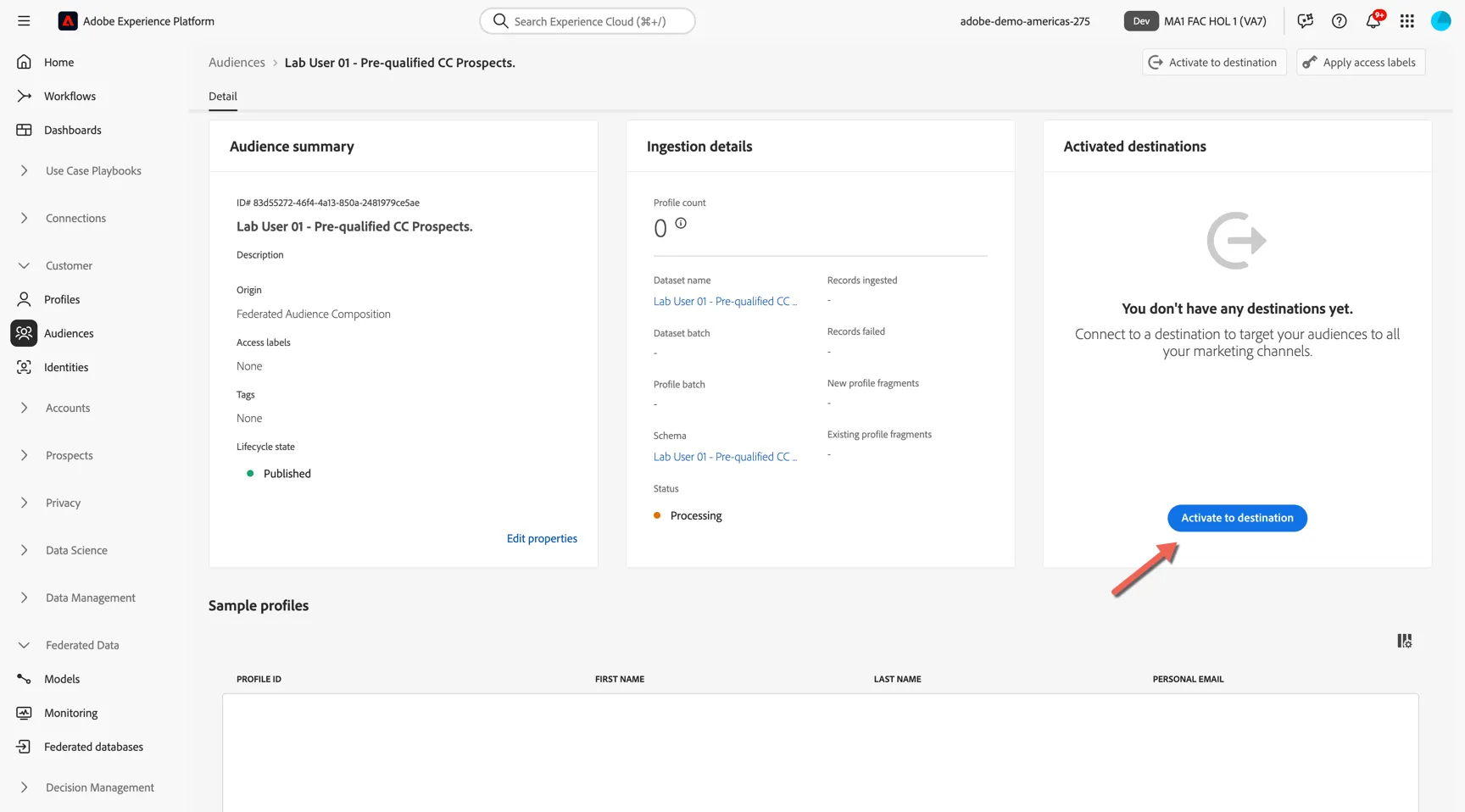Open the user profile avatar

tap(1440, 21)
